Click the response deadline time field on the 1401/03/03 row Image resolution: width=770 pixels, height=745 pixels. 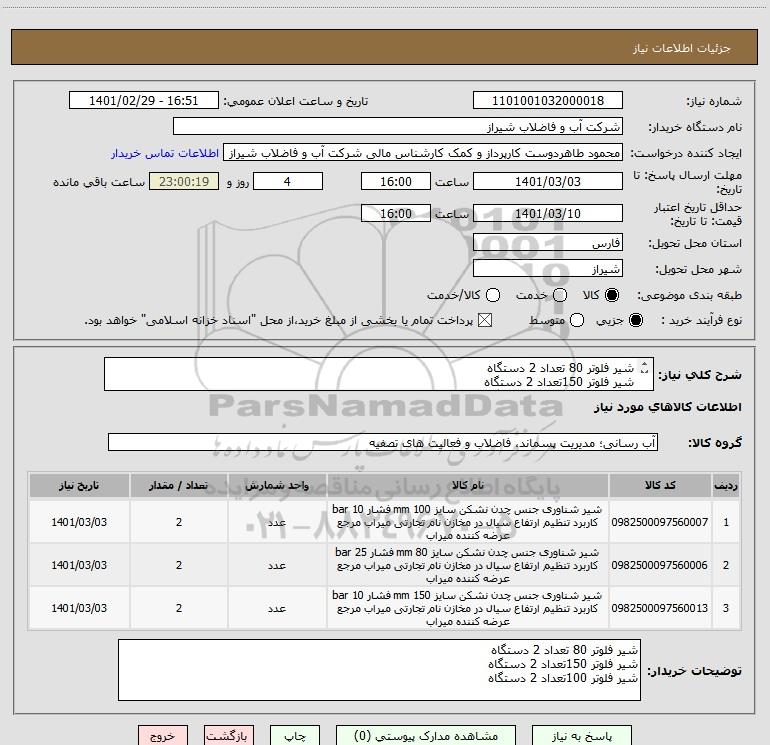[x=396, y=181]
